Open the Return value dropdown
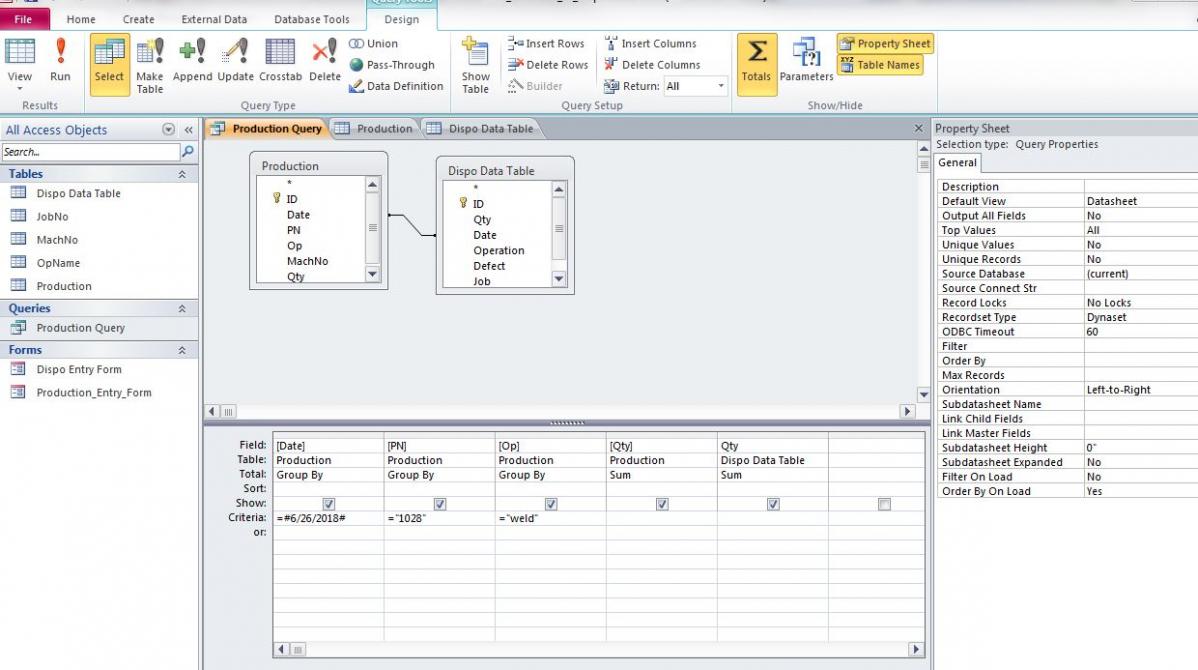Image resolution: width=1198 pixels, height=670 pixels. pos(721,86)
